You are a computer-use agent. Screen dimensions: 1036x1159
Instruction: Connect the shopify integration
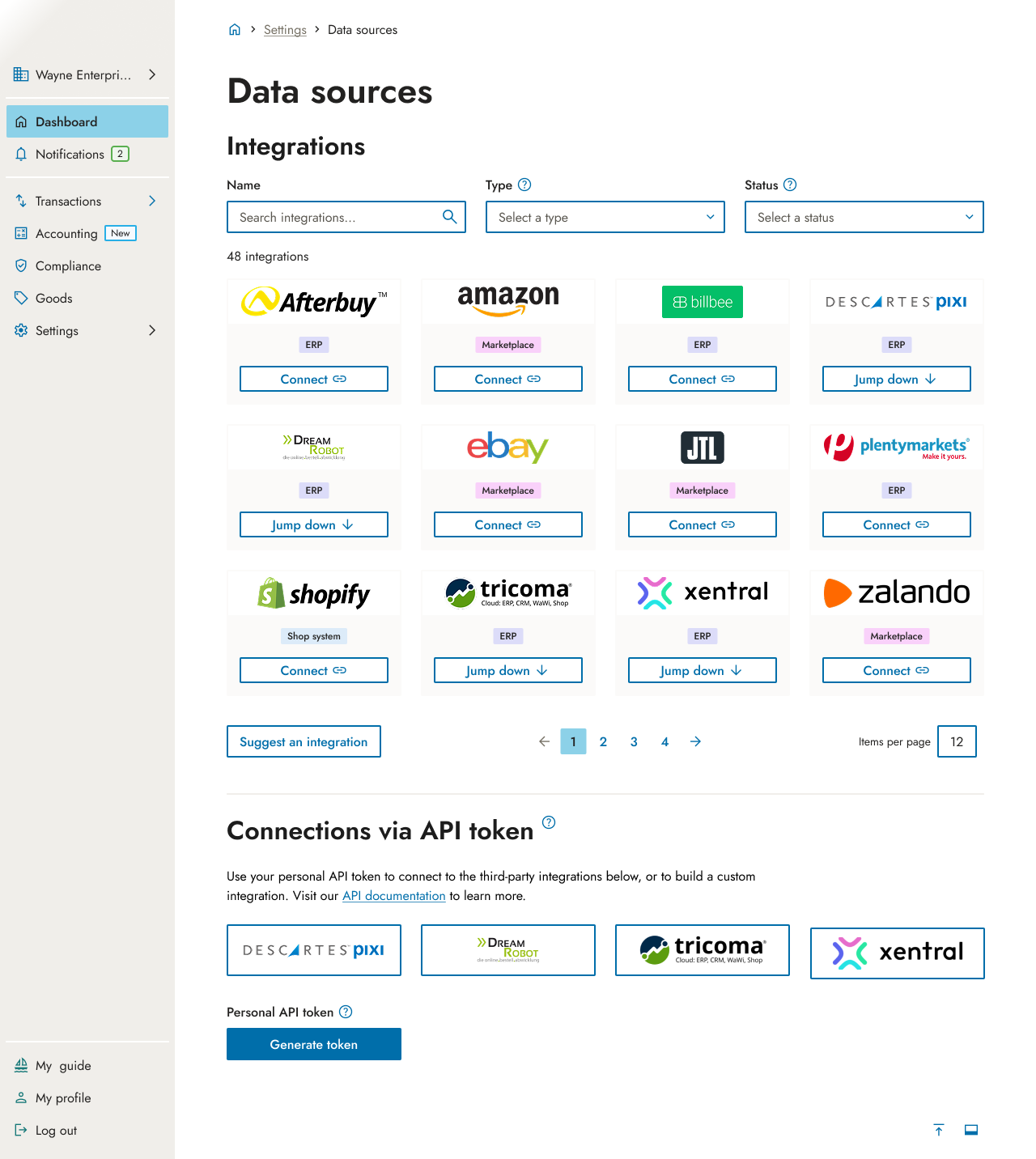[x=314, y=670]
